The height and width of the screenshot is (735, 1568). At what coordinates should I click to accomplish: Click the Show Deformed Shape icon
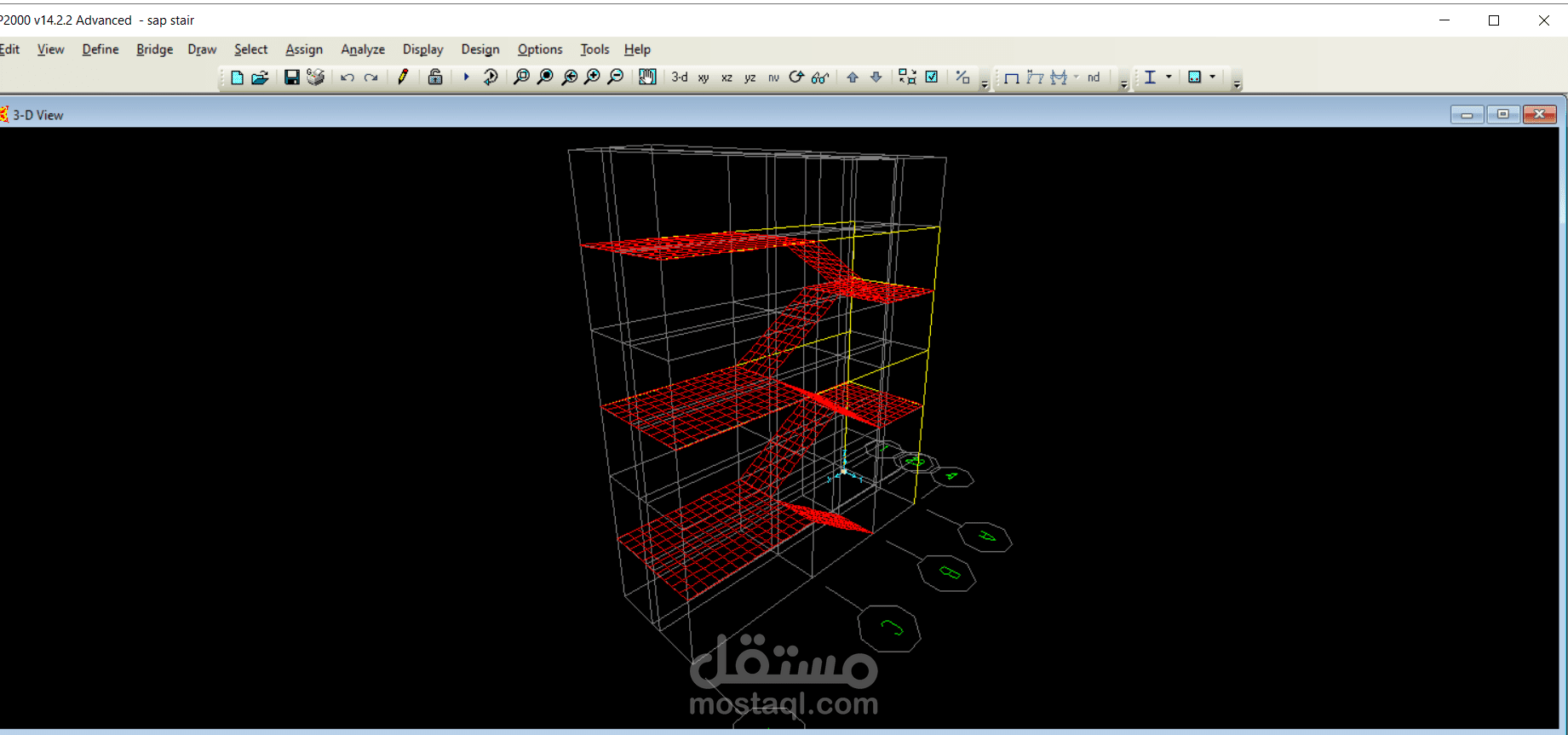(1035, 78)
